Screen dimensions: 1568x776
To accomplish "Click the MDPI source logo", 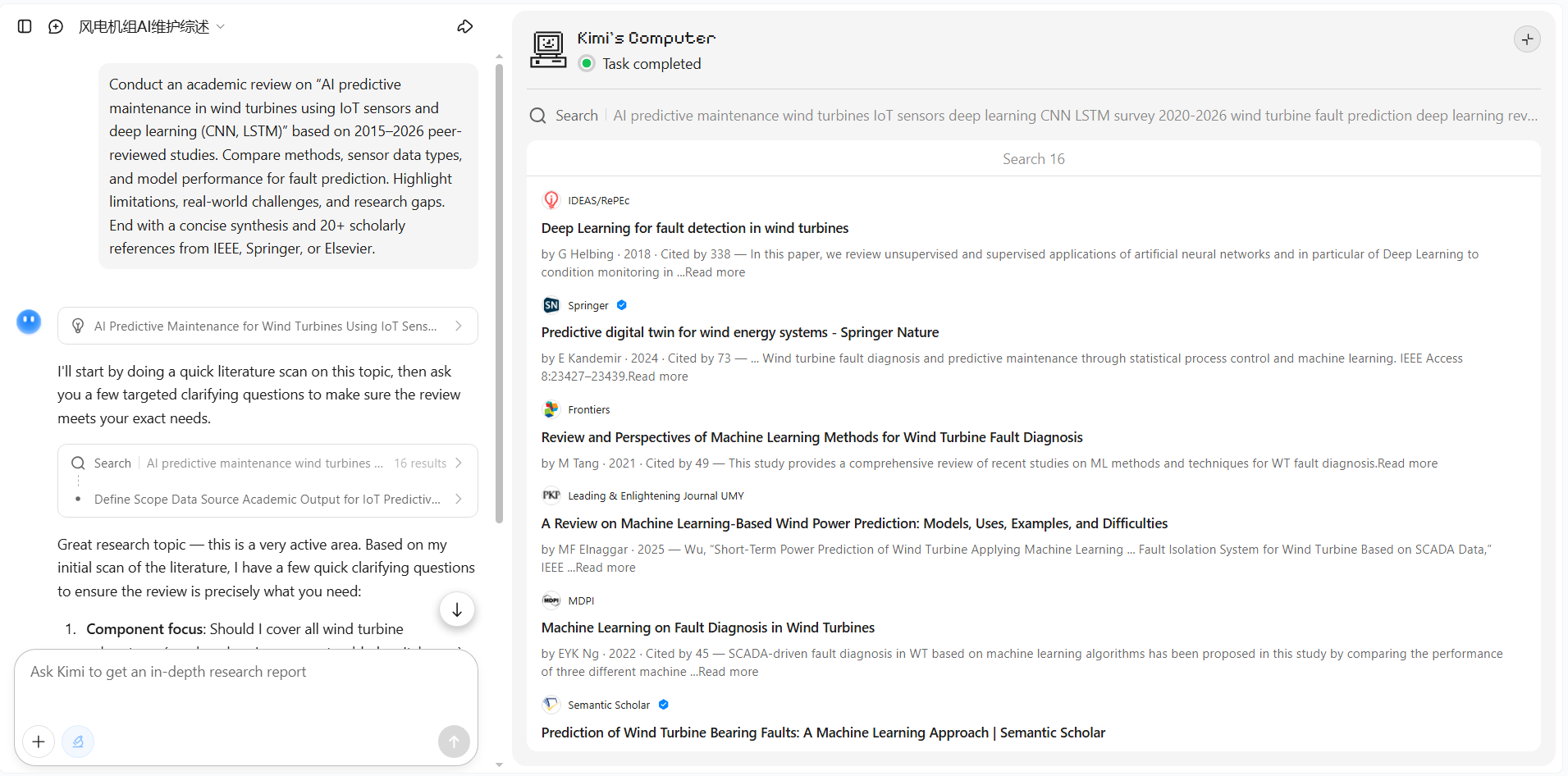I will (551, 600).
